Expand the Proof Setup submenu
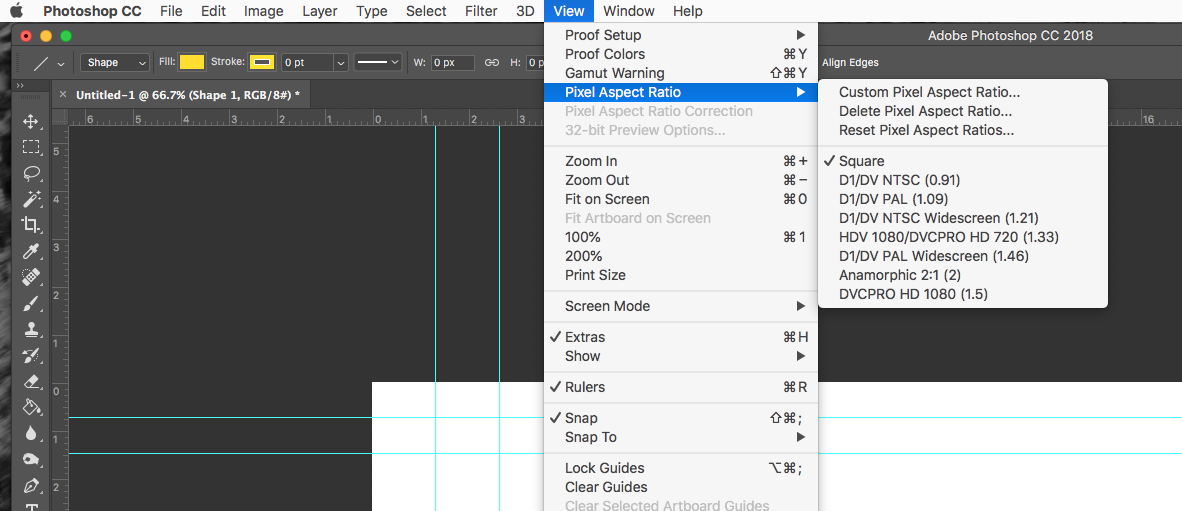This screenshot has height=511, width=1182. [x=681, y=35]
